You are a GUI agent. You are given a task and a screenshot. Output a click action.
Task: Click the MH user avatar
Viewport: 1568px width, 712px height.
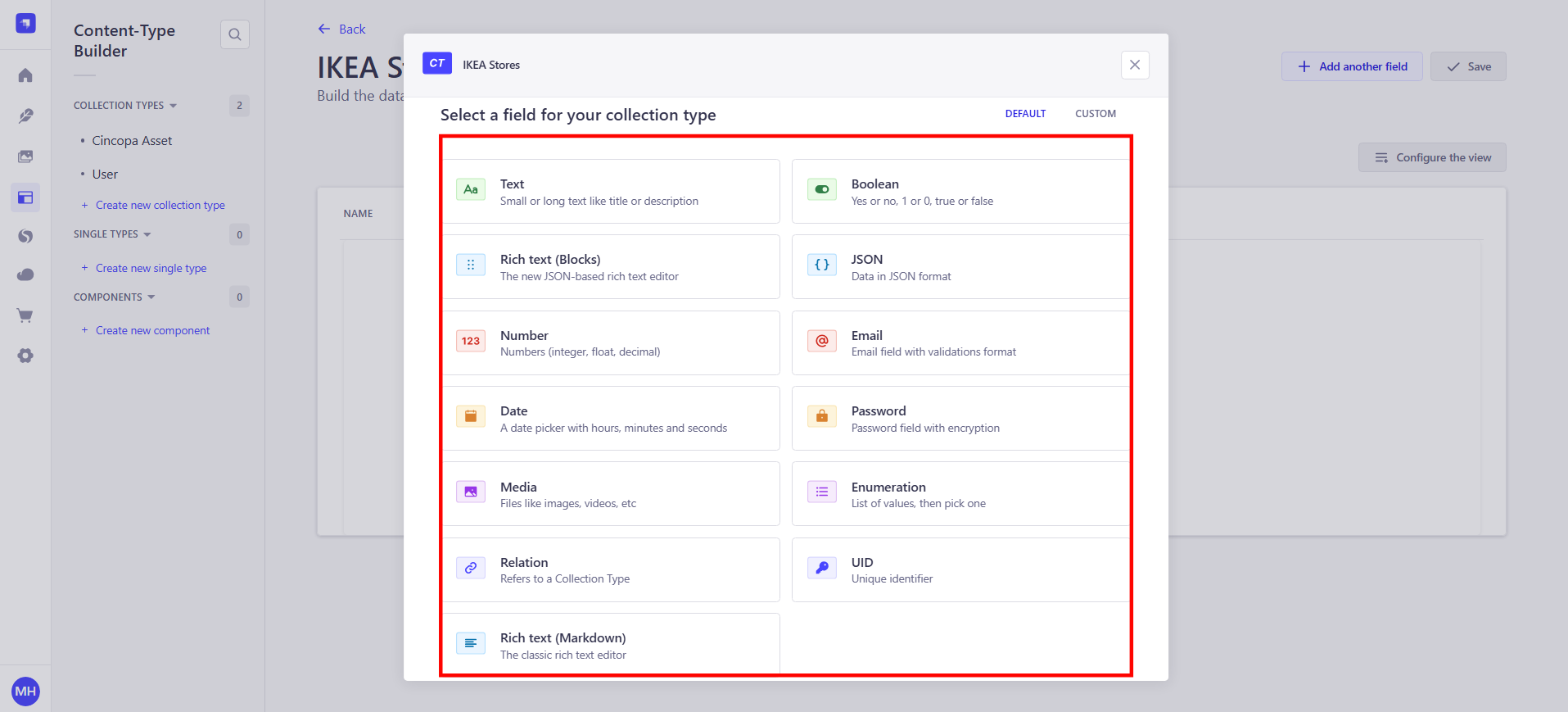pos(25,692)
